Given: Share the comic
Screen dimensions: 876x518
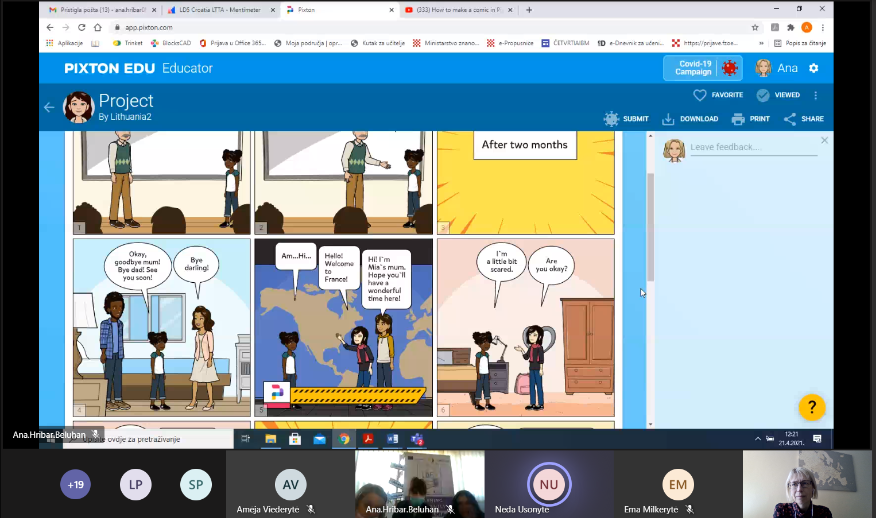Looking at the screenshot, I should pos(804,119).
